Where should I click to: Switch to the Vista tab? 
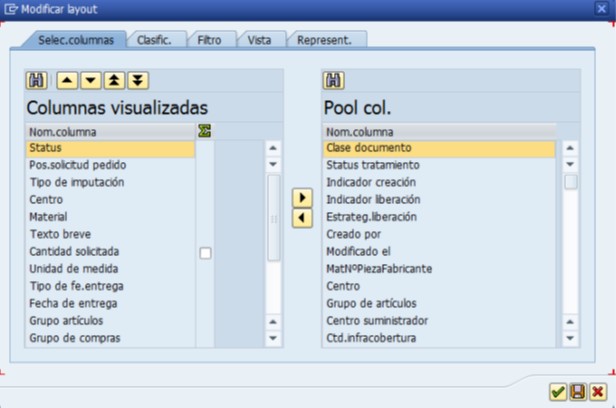click(259, 40)
